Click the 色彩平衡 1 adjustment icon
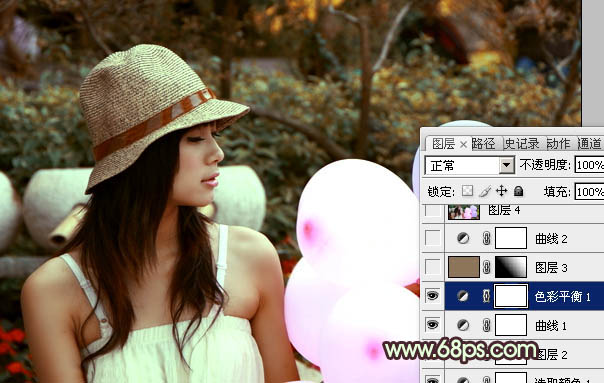Viewport: 604px width, 383px height. [x=463, y=296]
